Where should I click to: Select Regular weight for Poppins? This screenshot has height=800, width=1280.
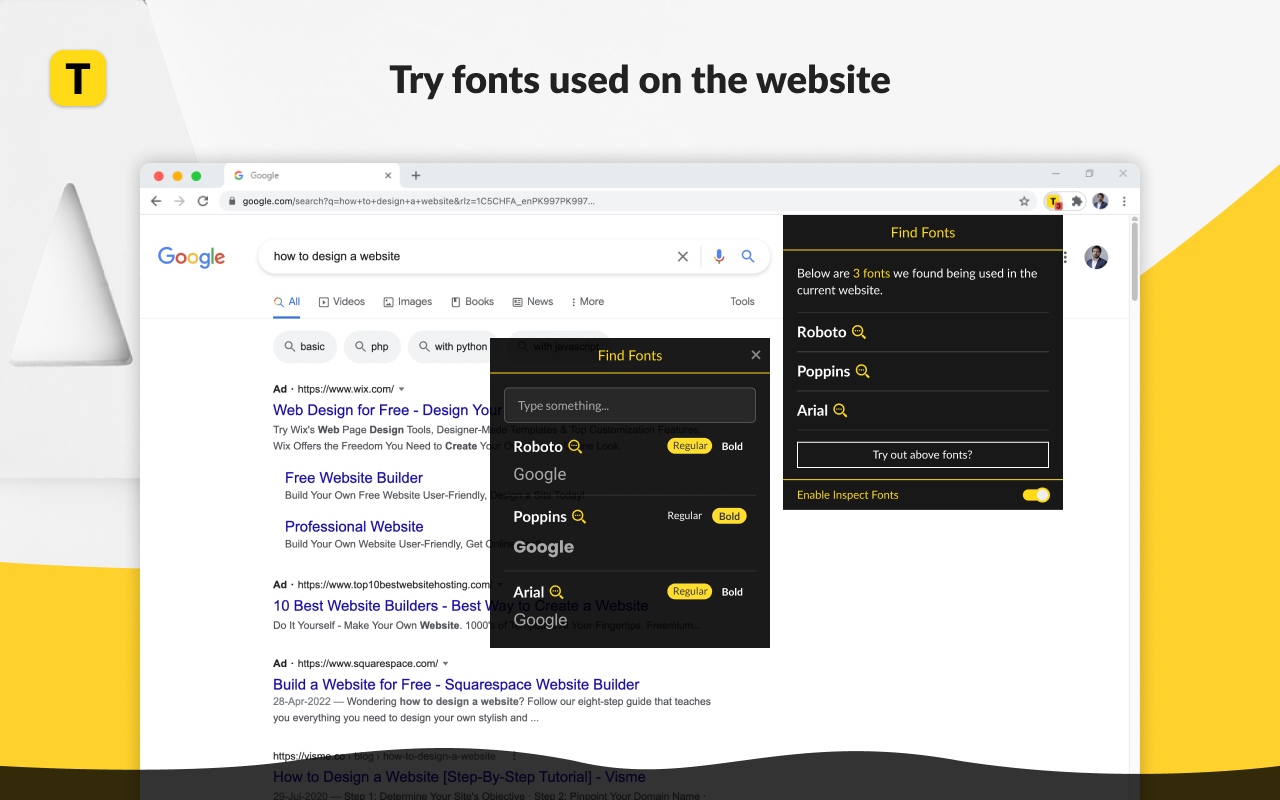pyautogui.click(x=685, y=516)
